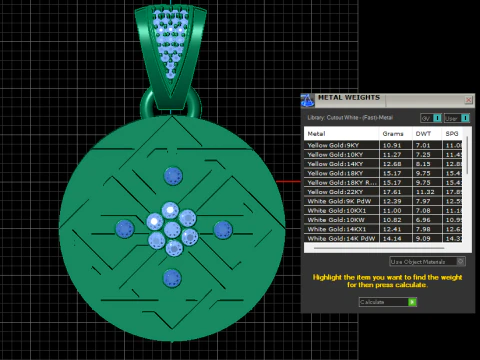Select the Yellow Gold:22KY row
The width and height of the screenshot is (480, 360).
pyautogui.click(x=383, y=192)
